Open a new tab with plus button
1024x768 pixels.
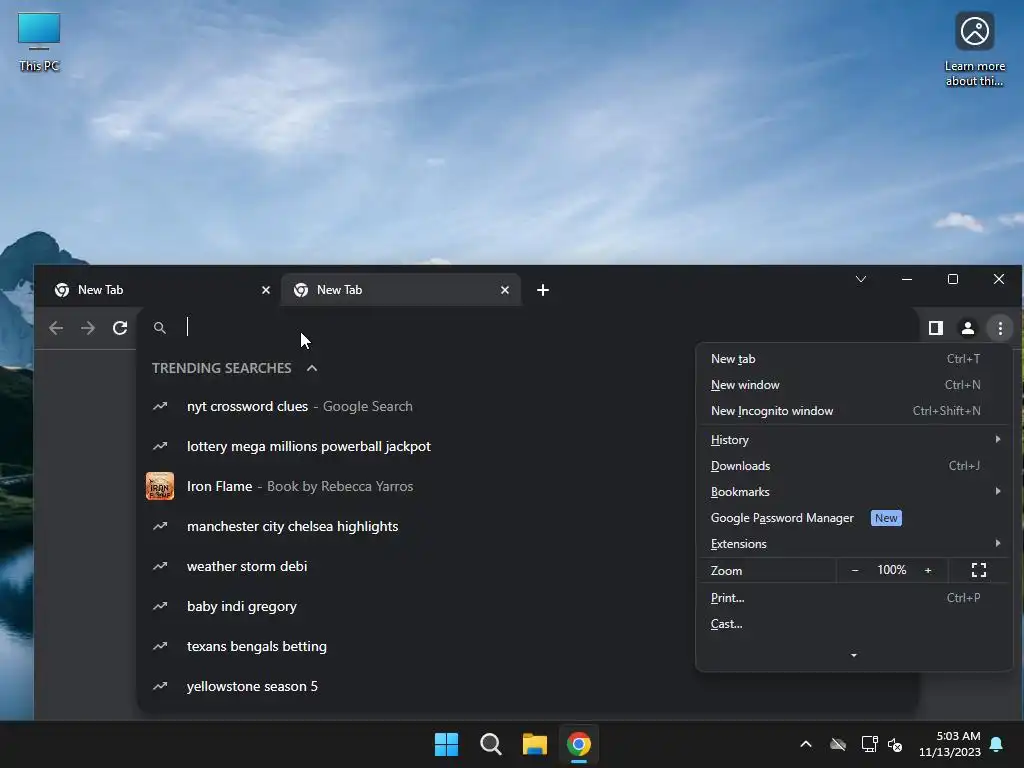pyautogui.click(x=543, y=290)
